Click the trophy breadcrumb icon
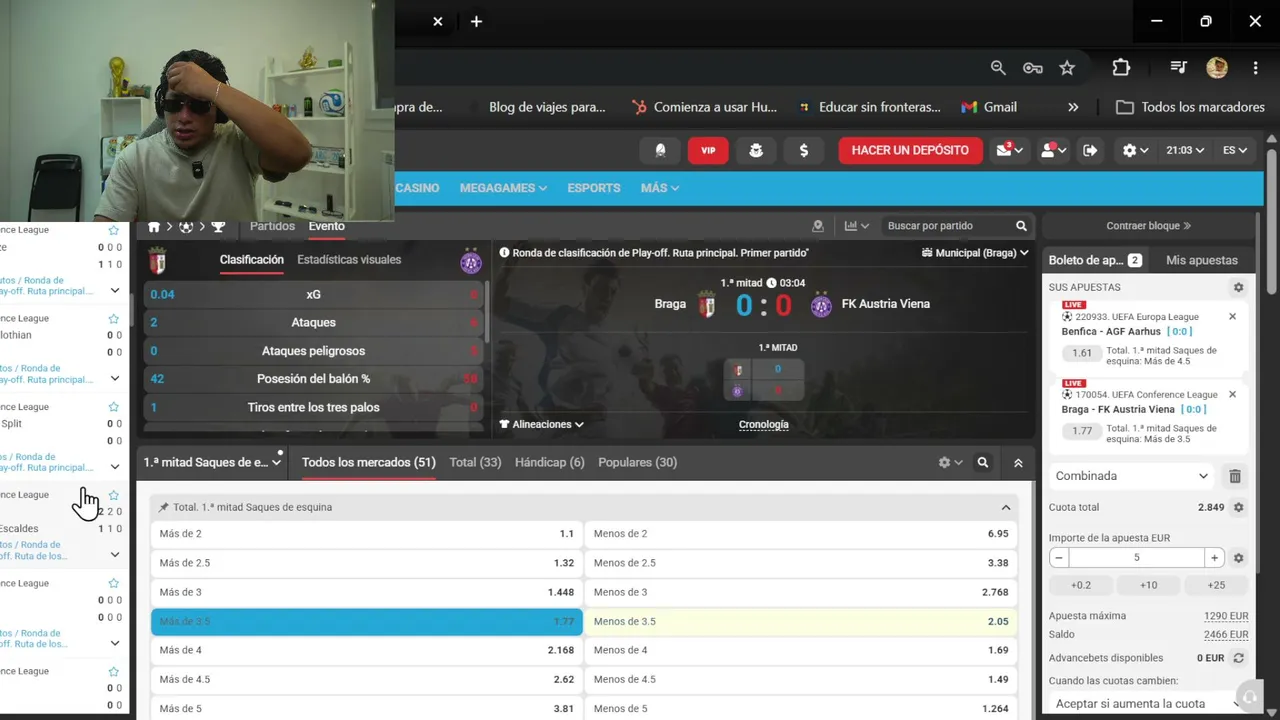This screenshot has height=720, width=1280. tap(218, 227)
